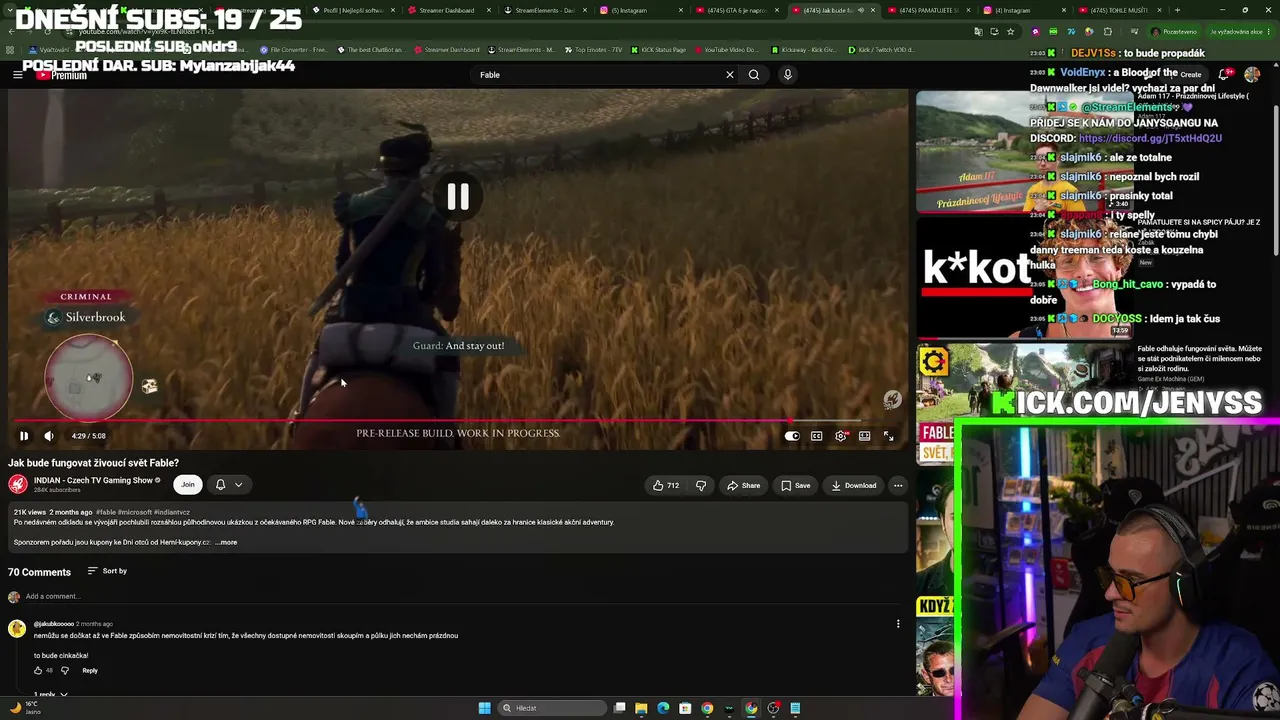Viewport: 1280px width, 720px height.
Task: Pause the video using the player control
Action: point(24,436)
